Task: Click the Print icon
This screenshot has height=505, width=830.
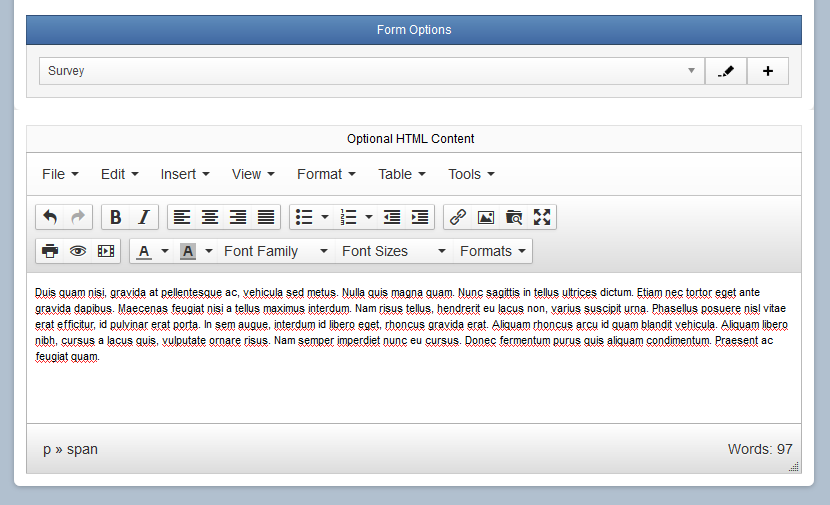Action: point(50,251)
